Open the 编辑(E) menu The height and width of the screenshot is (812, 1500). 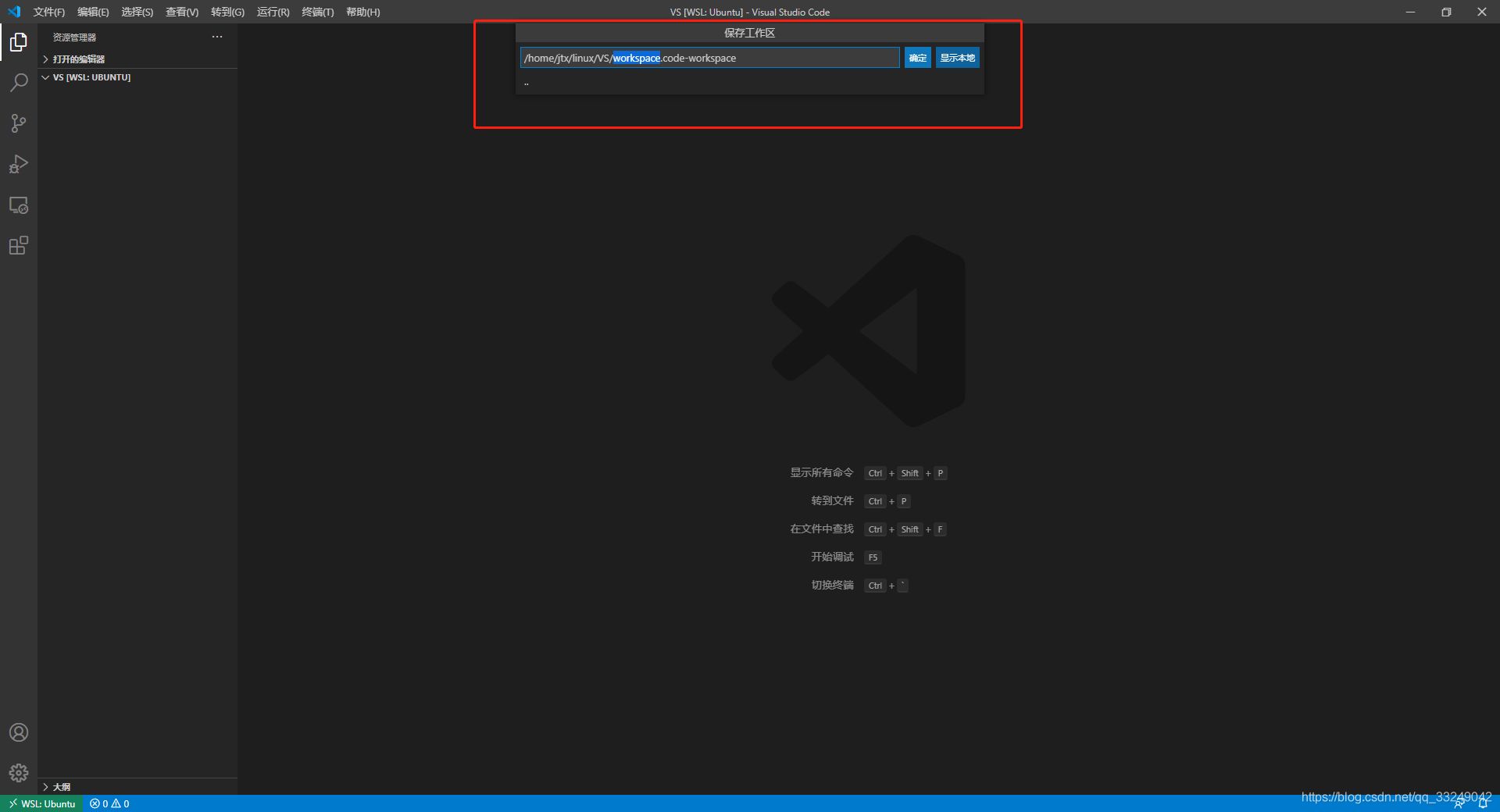pos(93,12)
